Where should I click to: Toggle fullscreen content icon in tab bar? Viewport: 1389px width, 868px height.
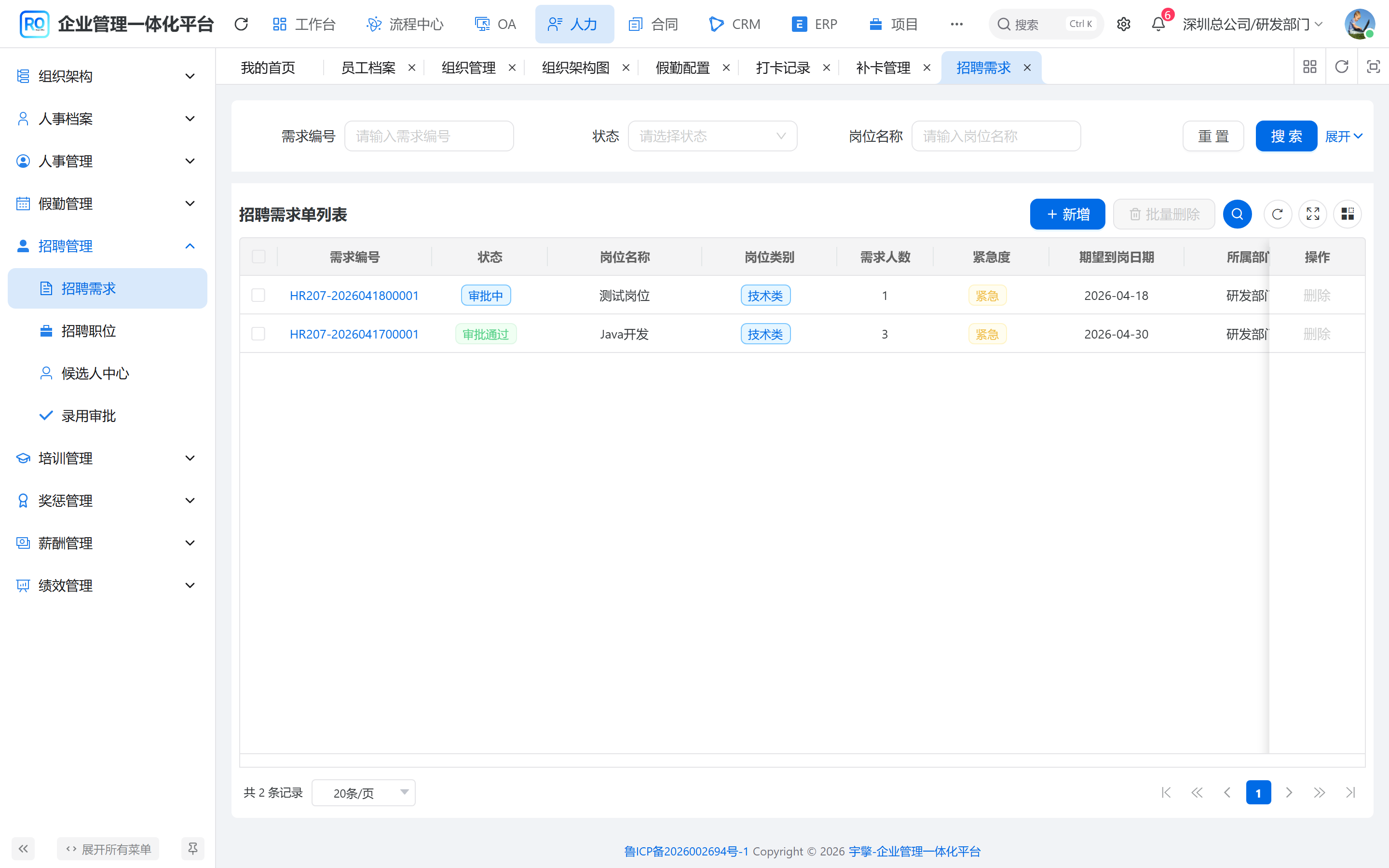click(x=1373, y=67)
